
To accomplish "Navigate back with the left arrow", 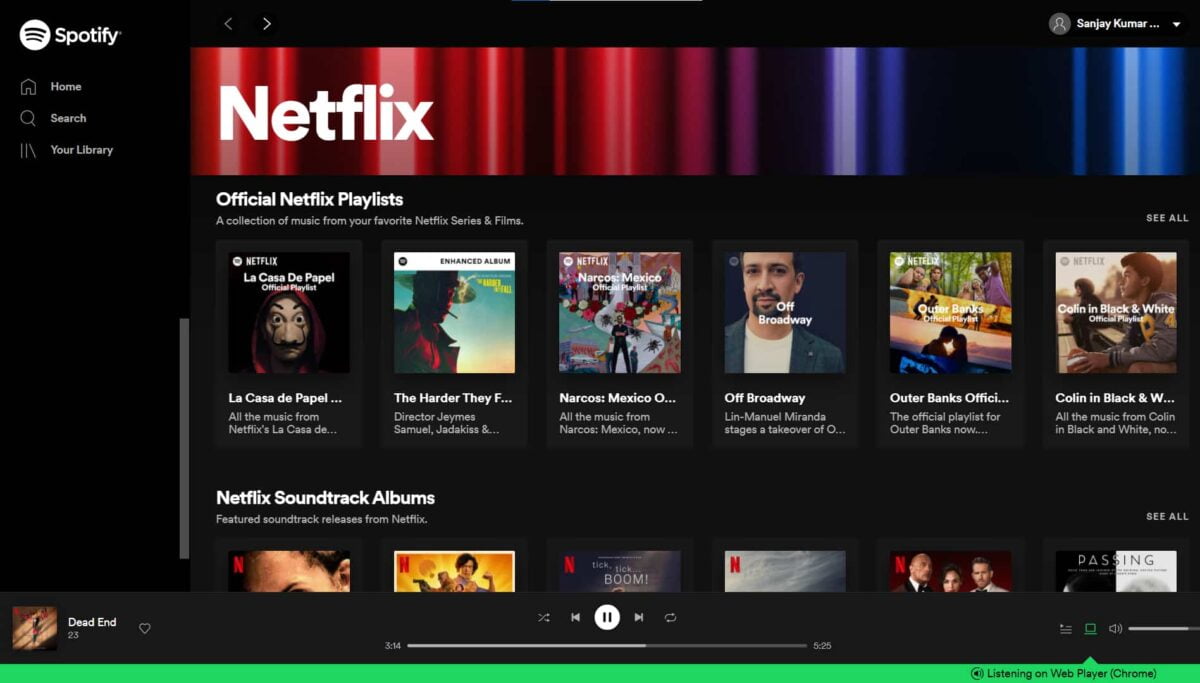I will 229,23.
